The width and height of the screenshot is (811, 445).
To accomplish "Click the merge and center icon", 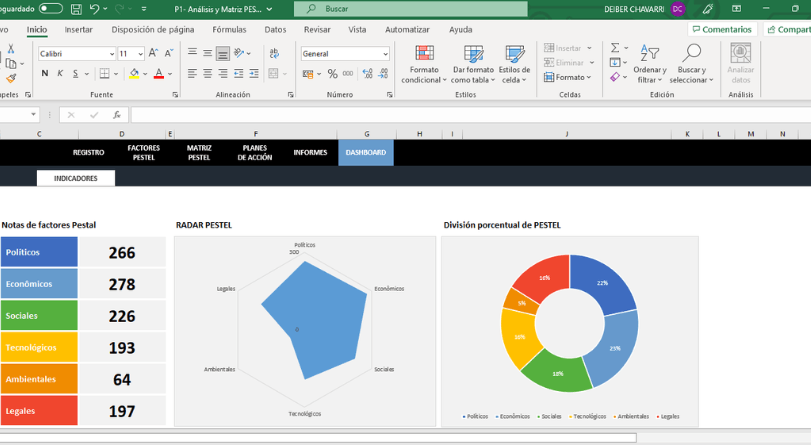I will (274, 73).
